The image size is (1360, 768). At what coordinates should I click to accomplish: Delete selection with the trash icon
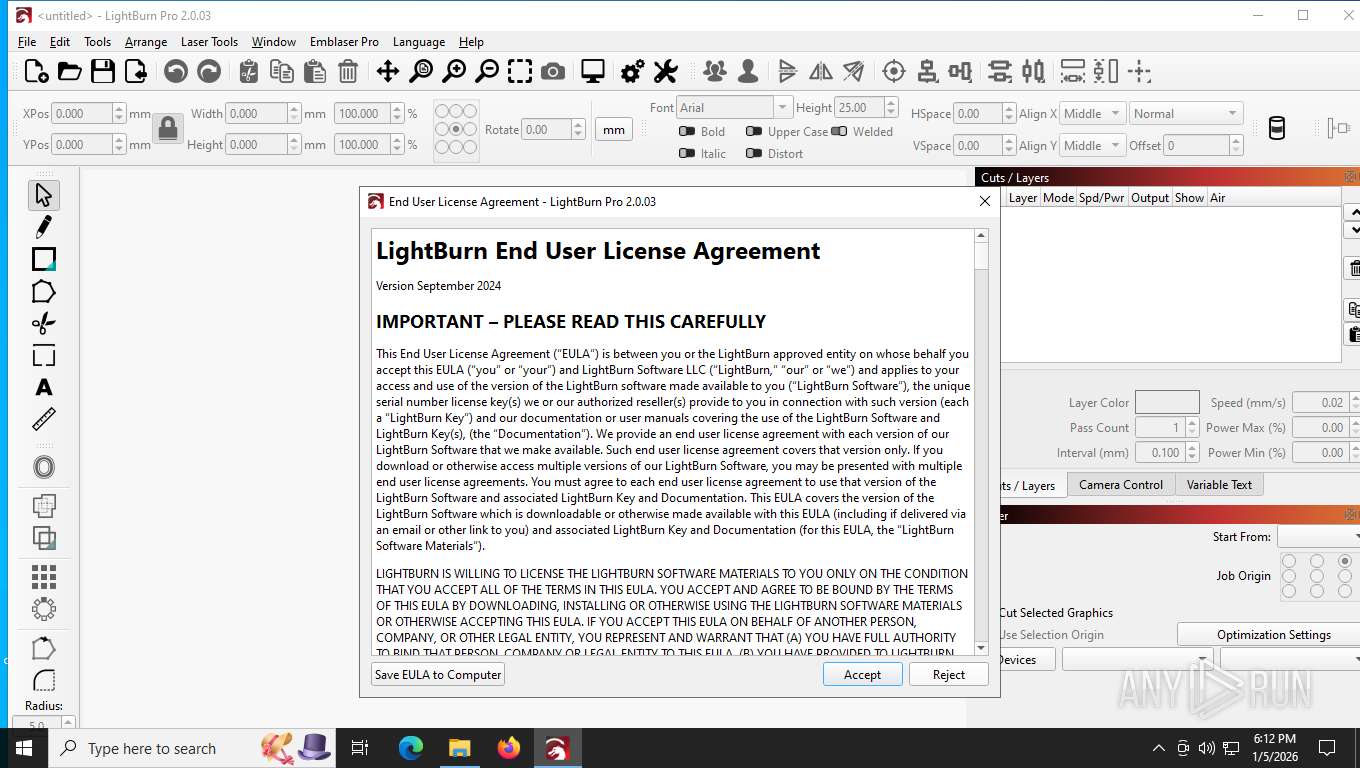pos(348,71)
